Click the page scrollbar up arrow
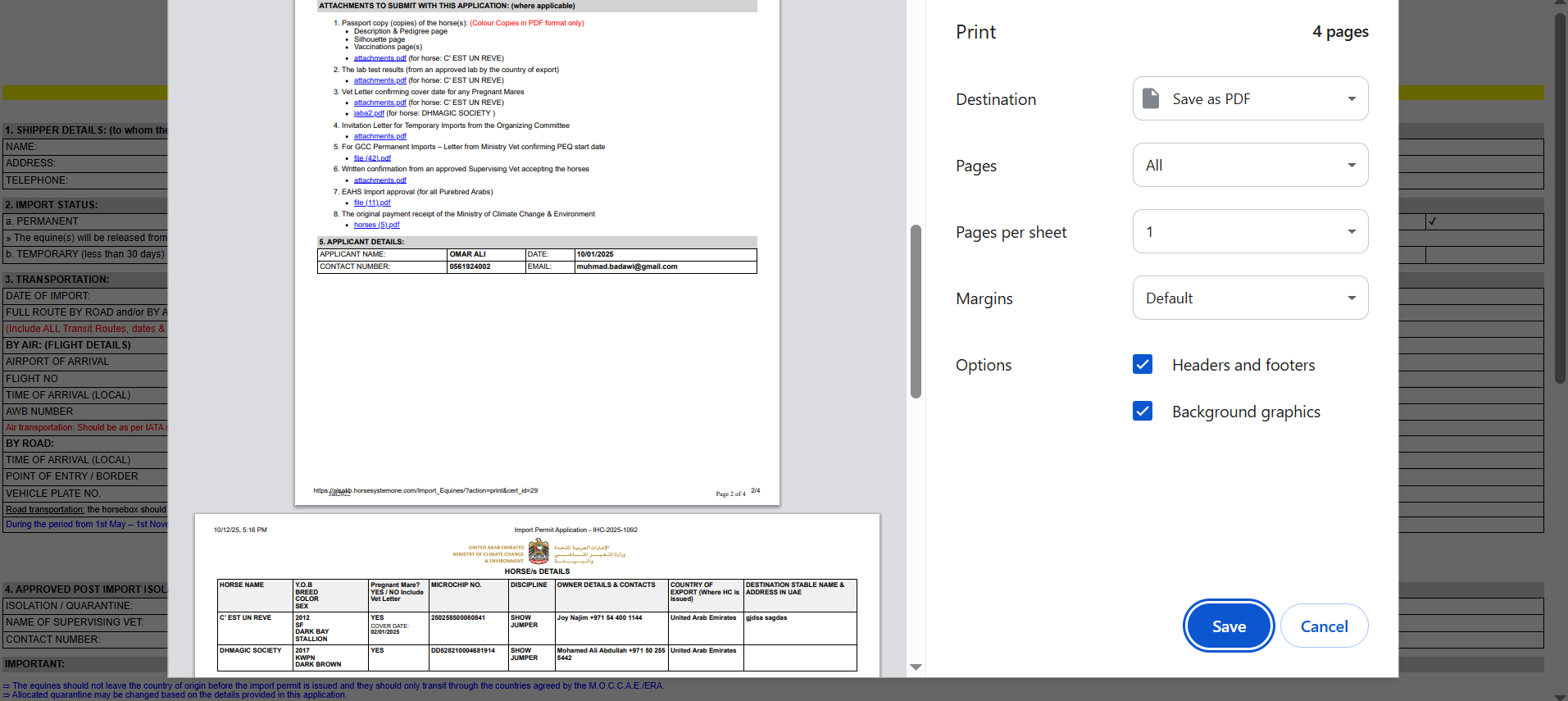This screenshot has width=1568, height=701. (1560, 4)
